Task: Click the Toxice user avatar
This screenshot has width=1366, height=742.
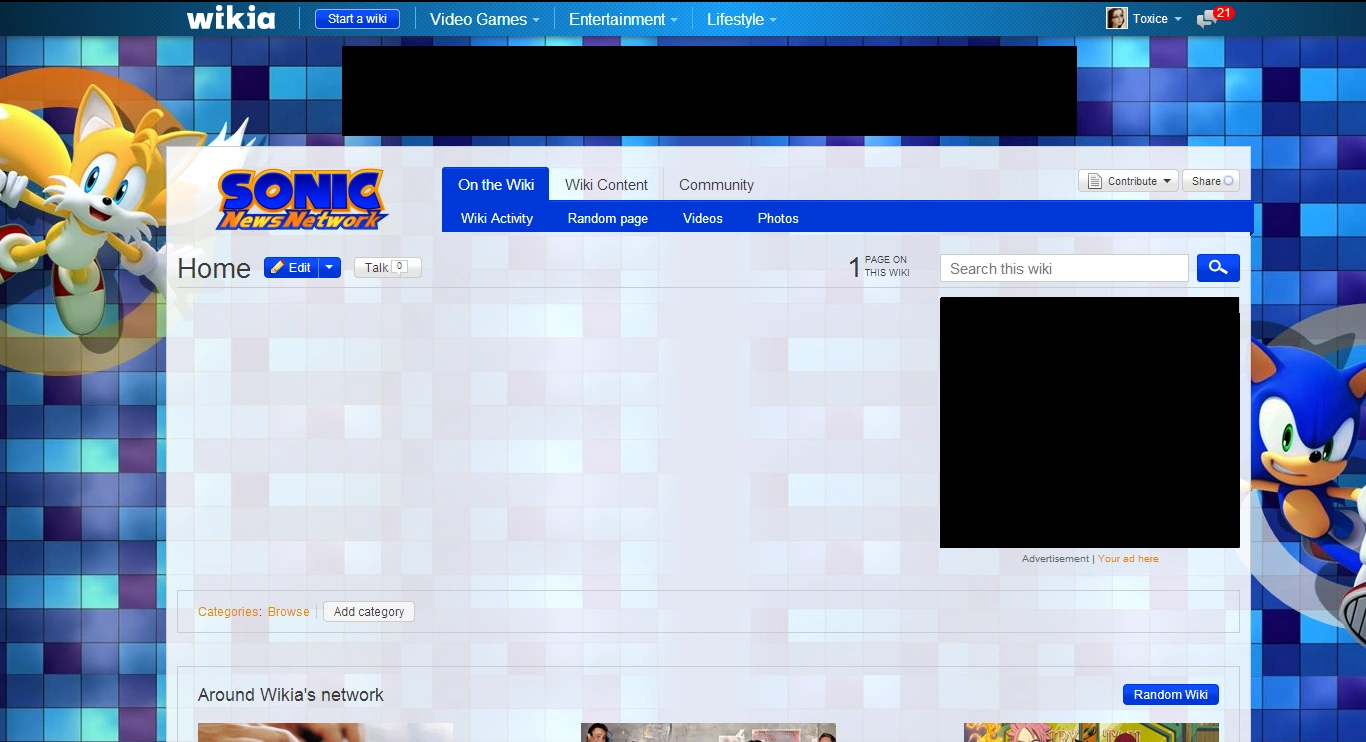Action: pos(1116,19)
